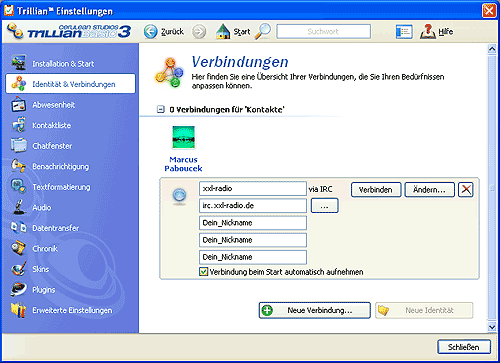Image resolution: width=500 pixels, height=363 pixels.
Task: Click the Ändern... button
Action: pos(429,190)
